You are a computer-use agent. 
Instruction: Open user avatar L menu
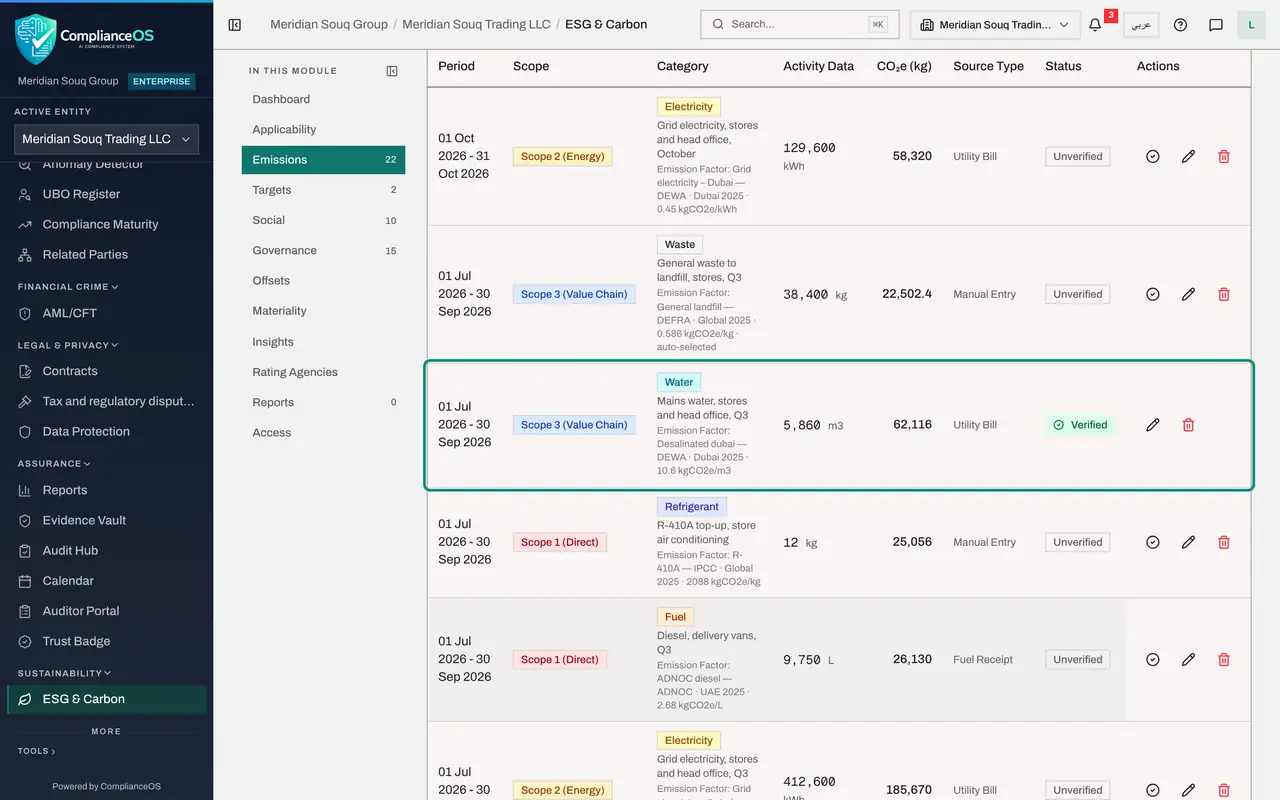1252,25
